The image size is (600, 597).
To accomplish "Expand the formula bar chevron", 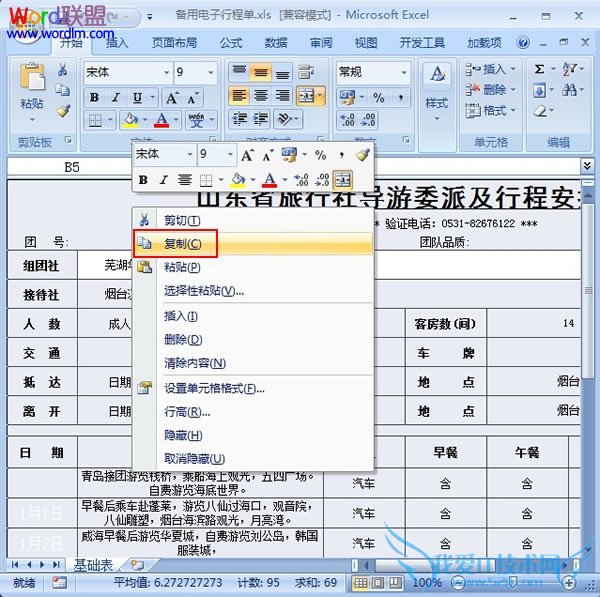I will (587, 166).
